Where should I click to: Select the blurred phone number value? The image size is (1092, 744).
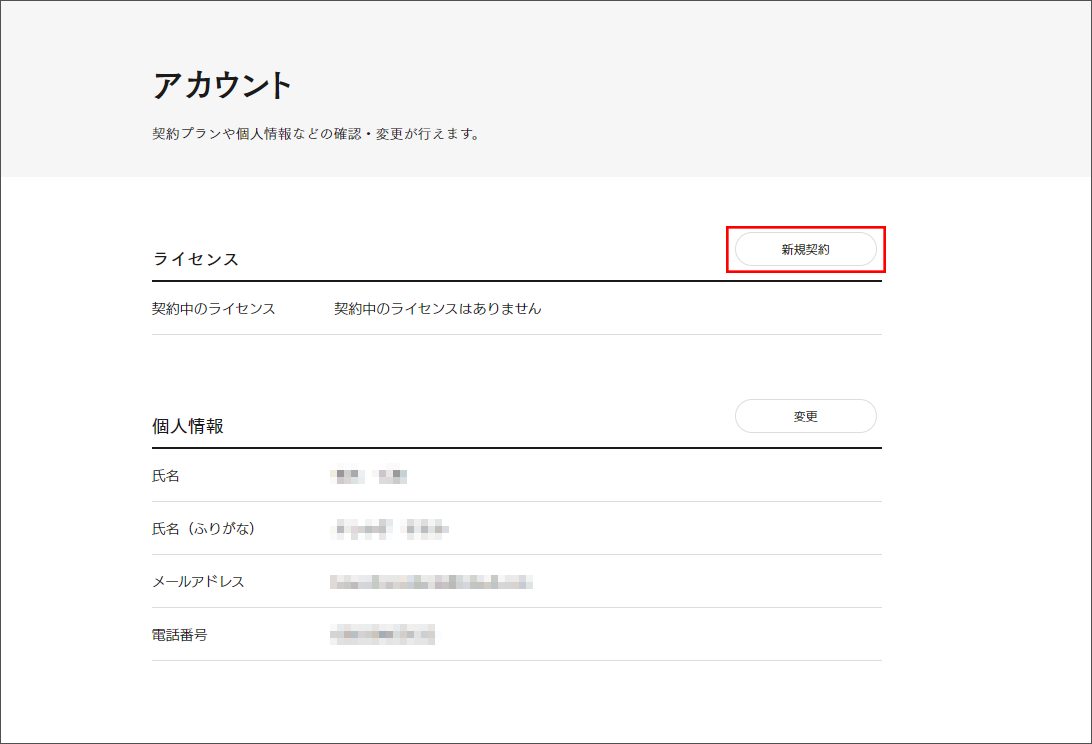pos(383,635)
